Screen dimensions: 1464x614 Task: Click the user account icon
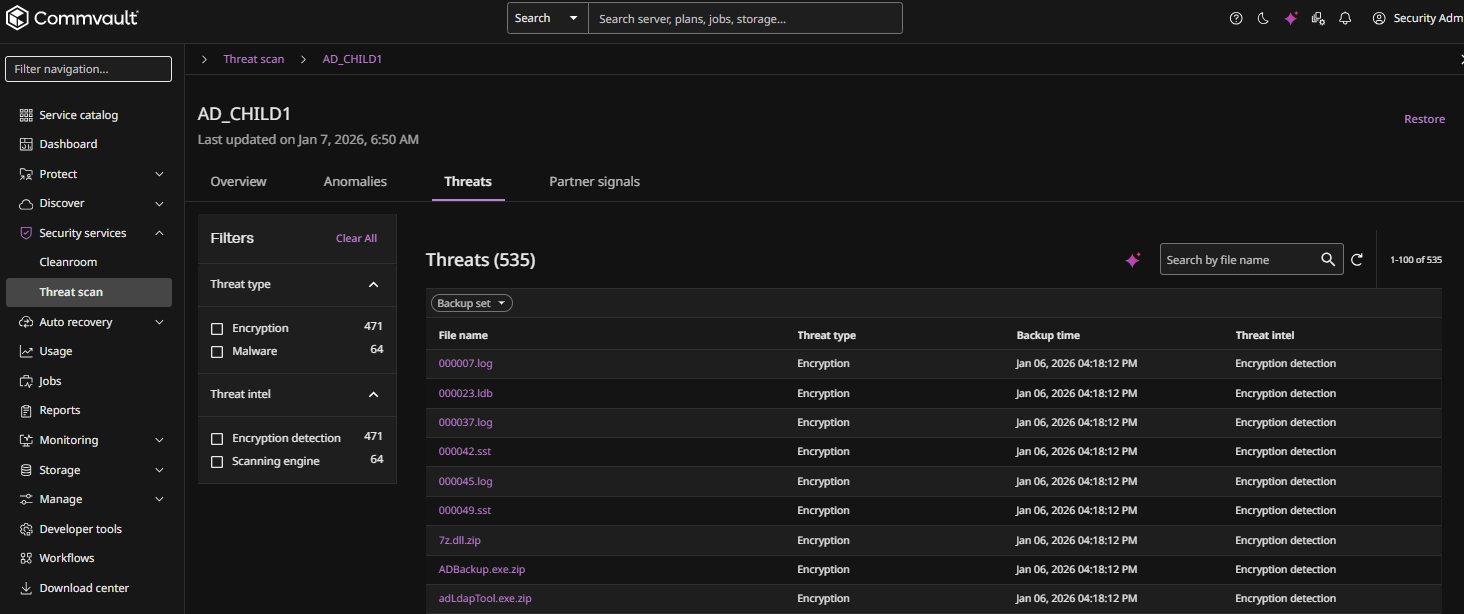(x=1379, y=18)
